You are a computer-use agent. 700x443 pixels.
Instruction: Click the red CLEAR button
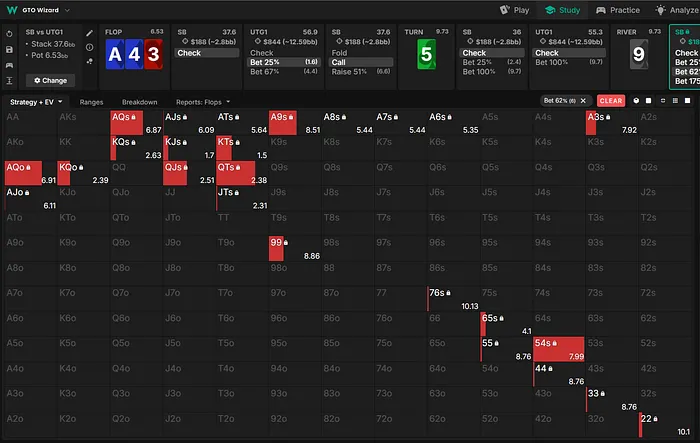click(x=611, y=101)
